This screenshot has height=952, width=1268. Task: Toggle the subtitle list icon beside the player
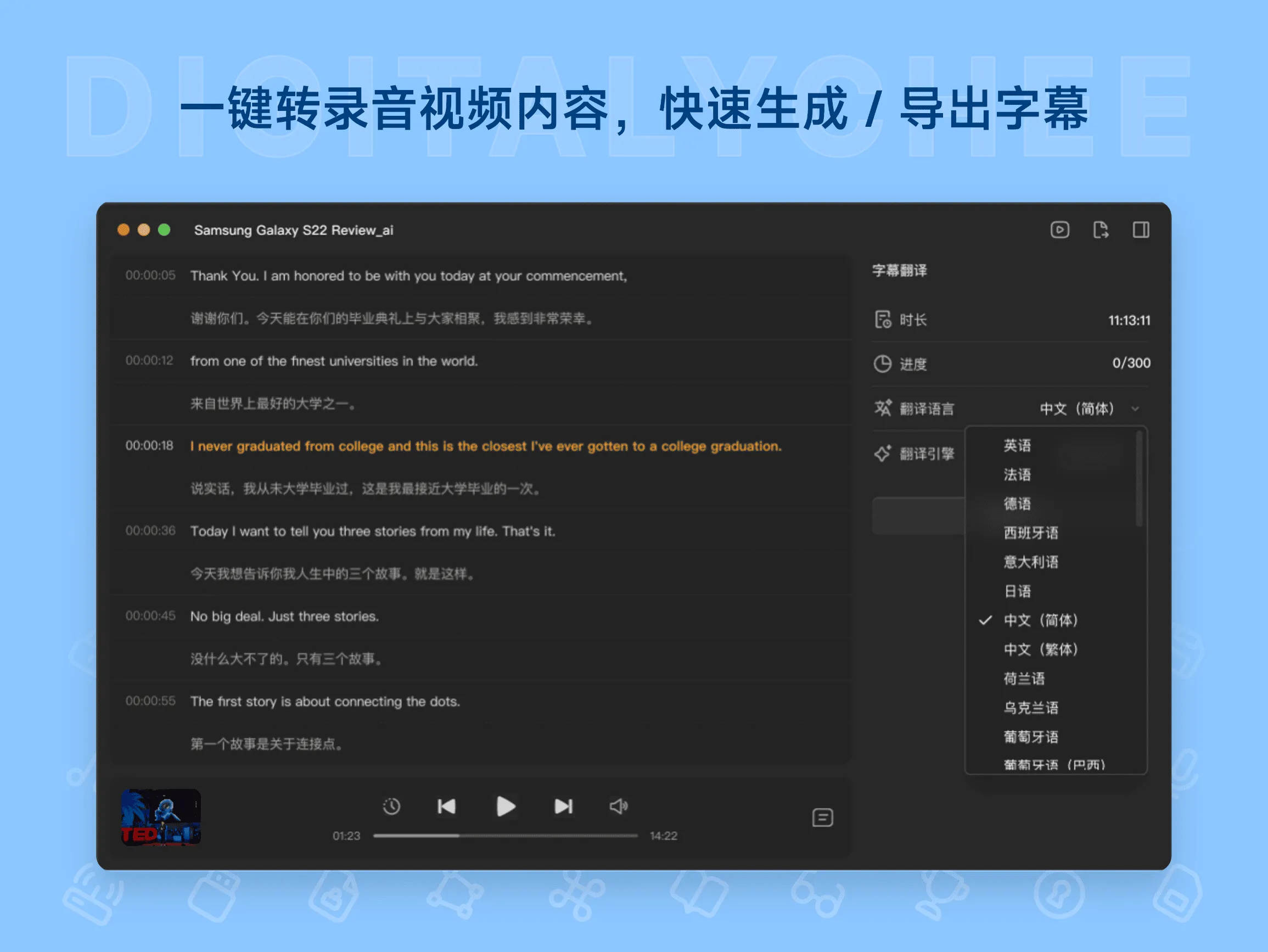[x=822, y=817]
